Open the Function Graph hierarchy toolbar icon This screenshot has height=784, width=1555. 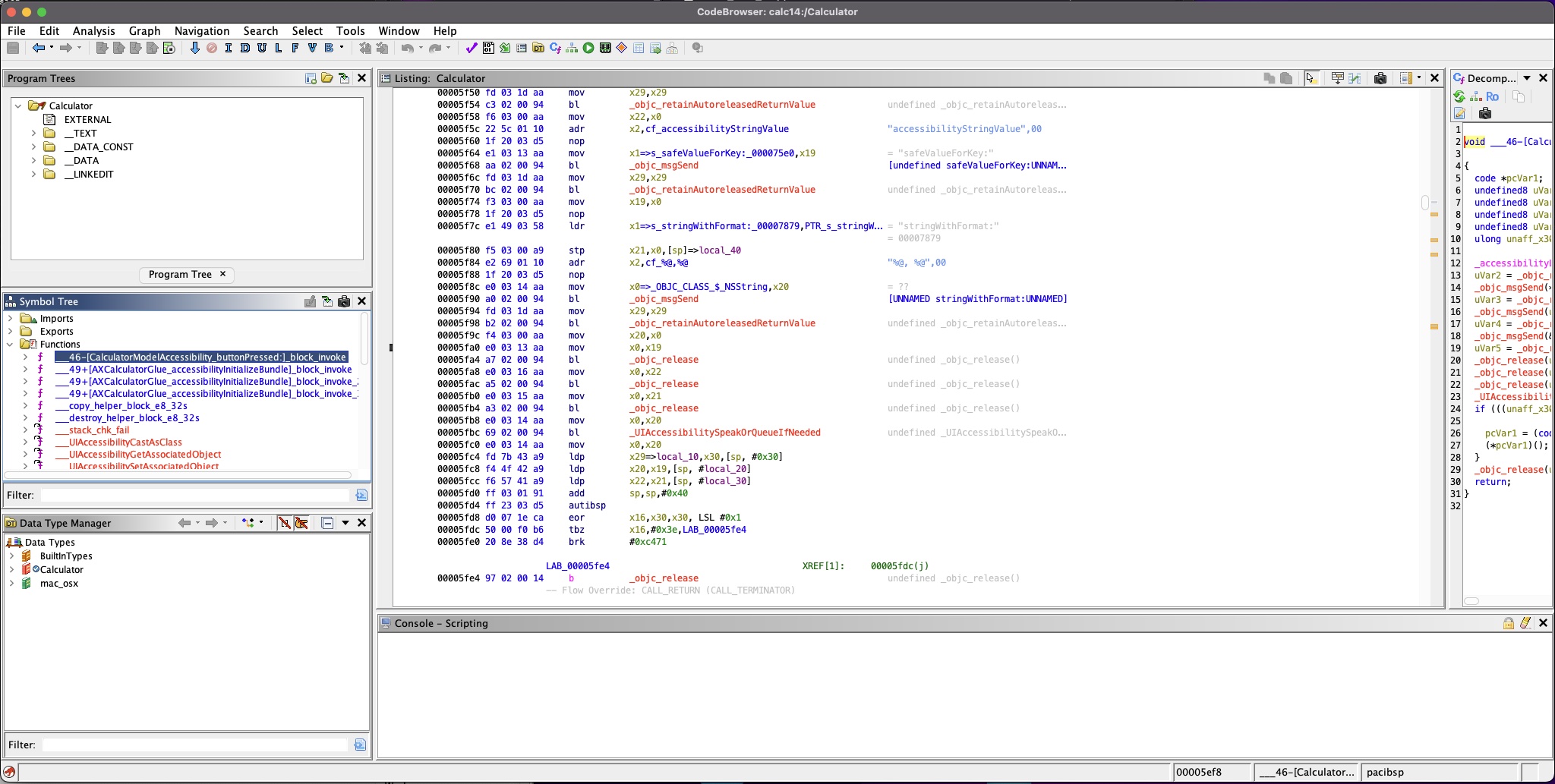(x=572, y=48)
